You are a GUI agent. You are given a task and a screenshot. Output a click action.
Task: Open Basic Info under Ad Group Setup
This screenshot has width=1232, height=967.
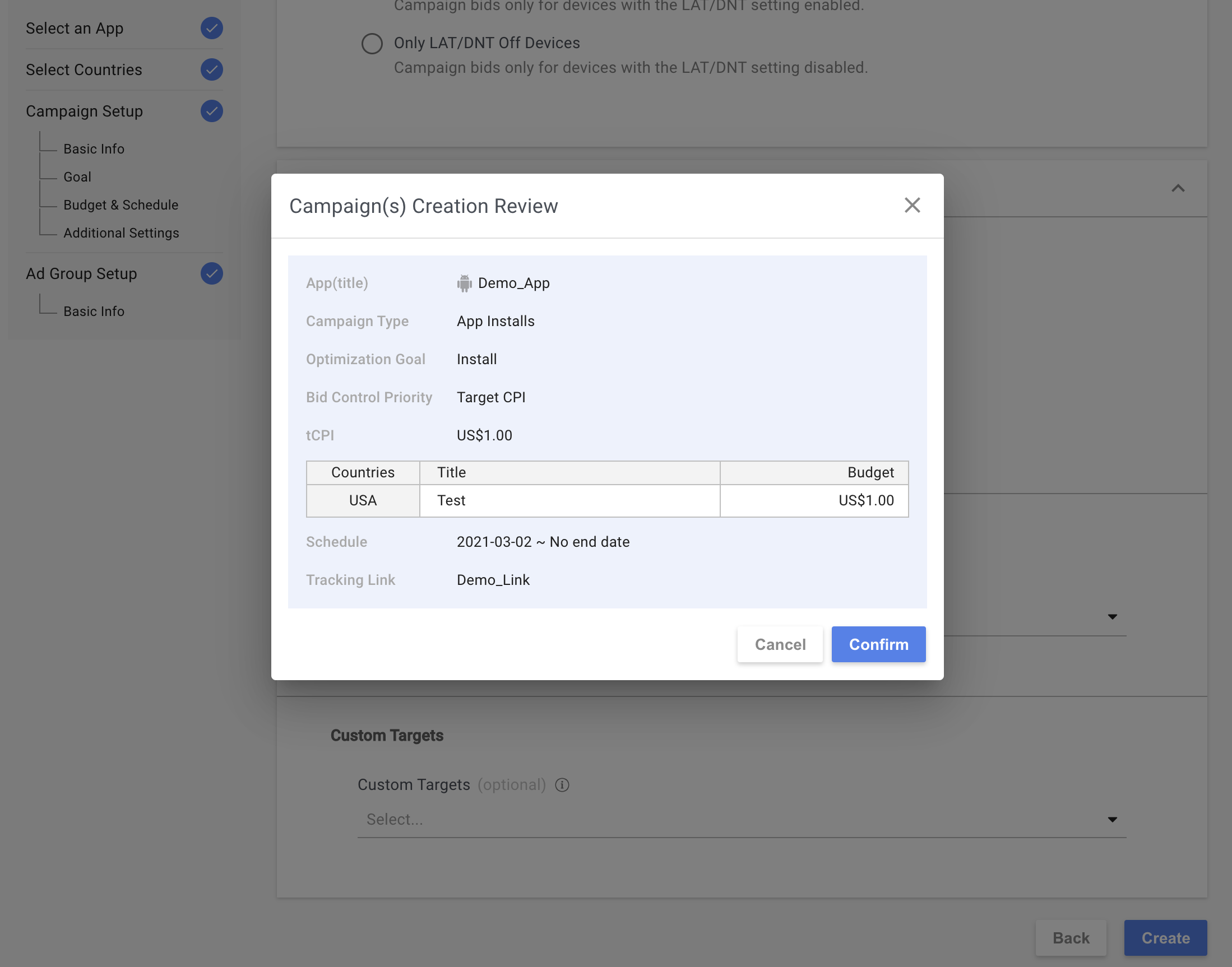(94, 312)
